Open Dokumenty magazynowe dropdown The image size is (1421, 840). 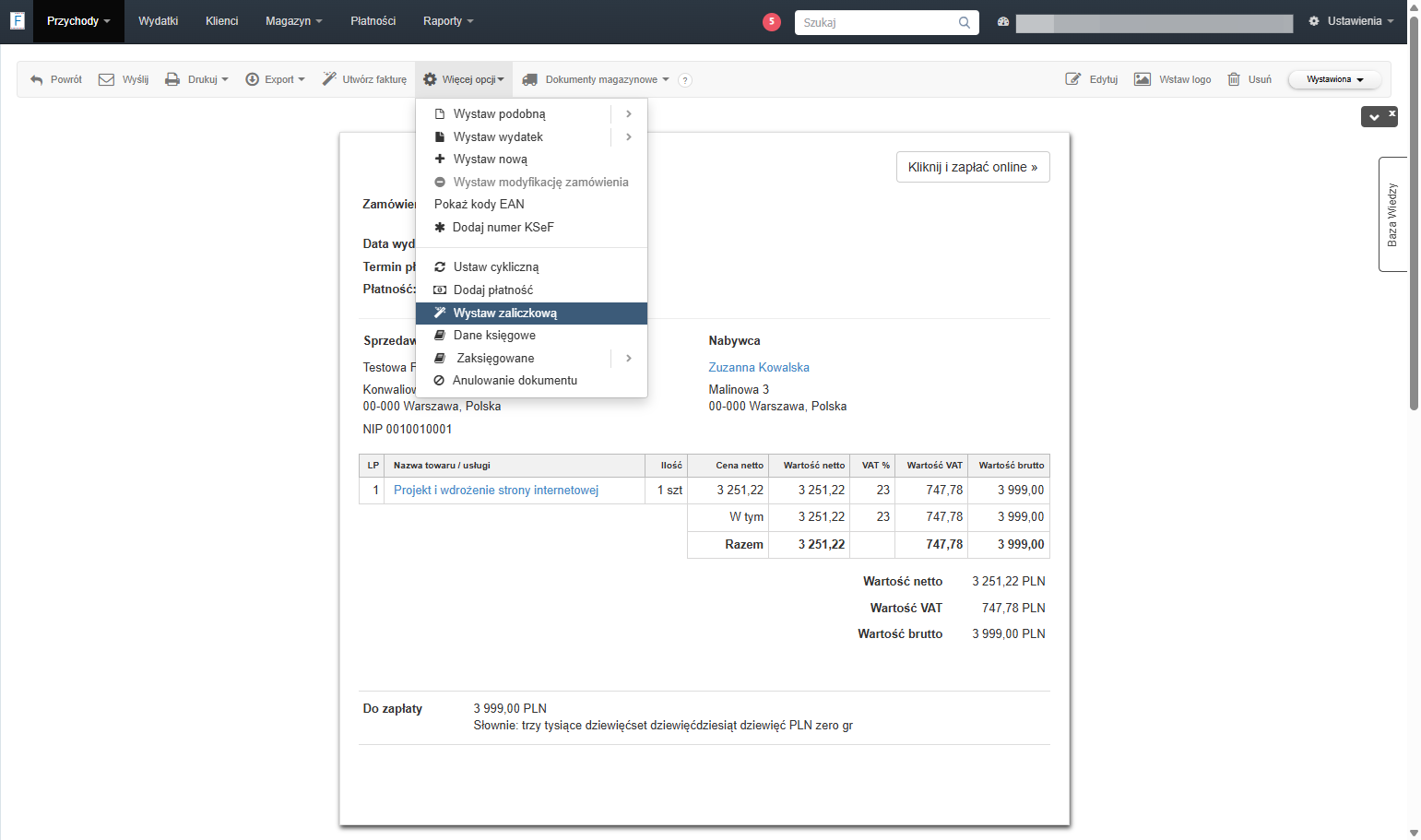(596, 79)
